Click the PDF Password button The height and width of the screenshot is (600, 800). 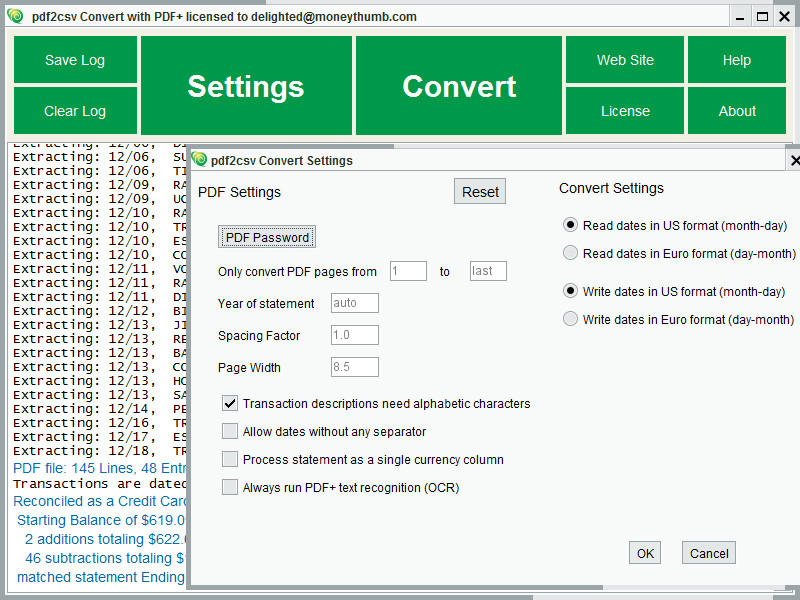coord(267,237)
